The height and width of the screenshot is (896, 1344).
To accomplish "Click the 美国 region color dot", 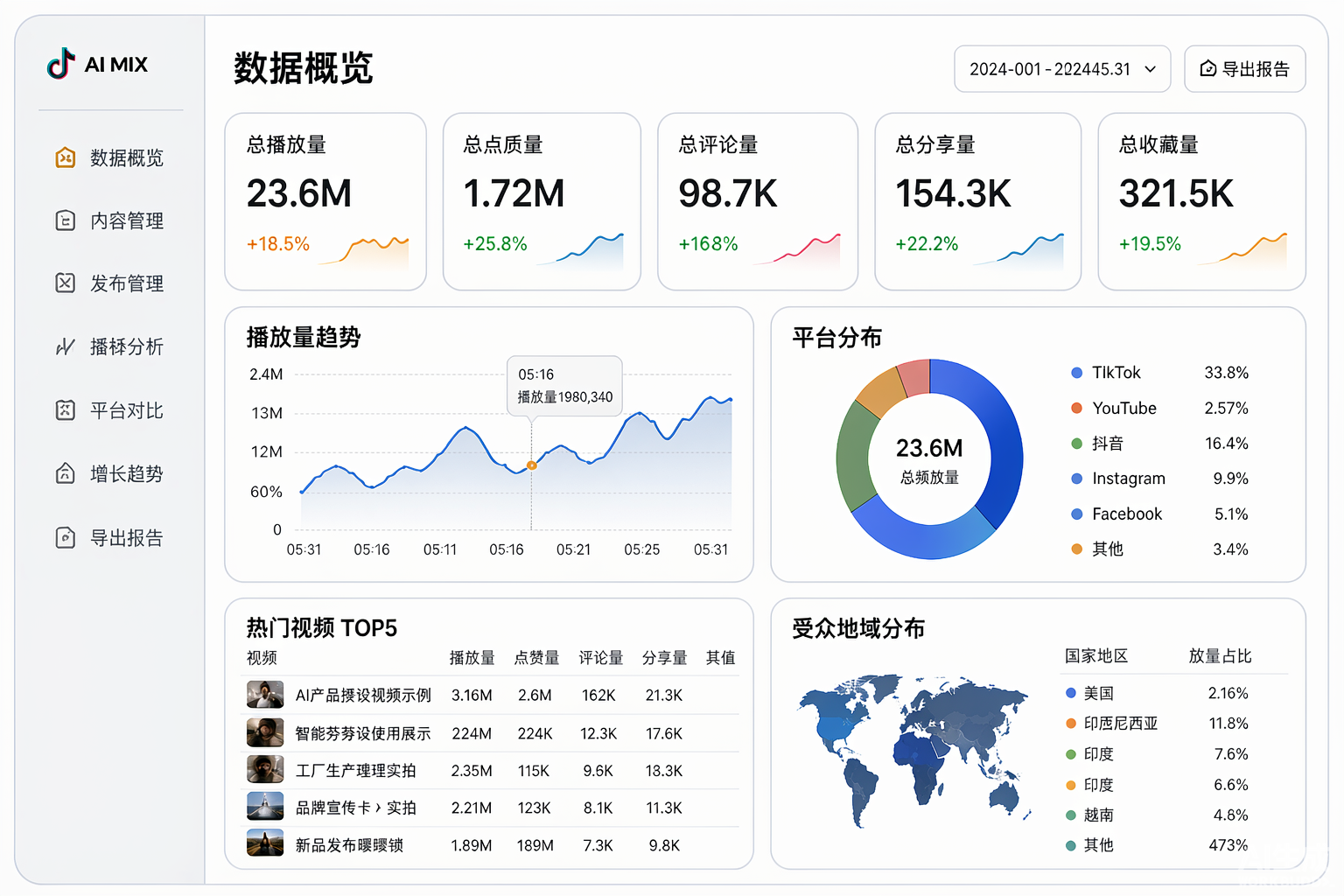I will [x=1071, y=693].
